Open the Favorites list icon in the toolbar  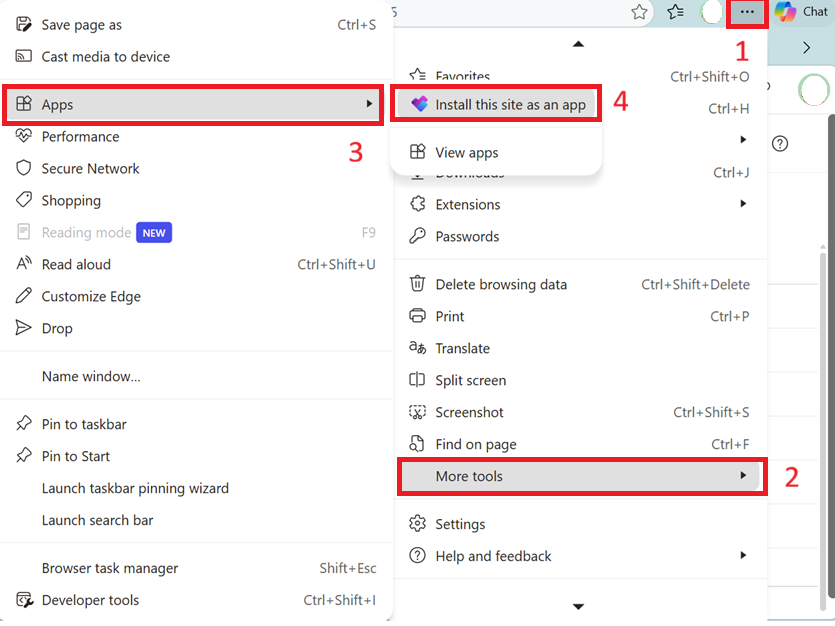(675, 12)
